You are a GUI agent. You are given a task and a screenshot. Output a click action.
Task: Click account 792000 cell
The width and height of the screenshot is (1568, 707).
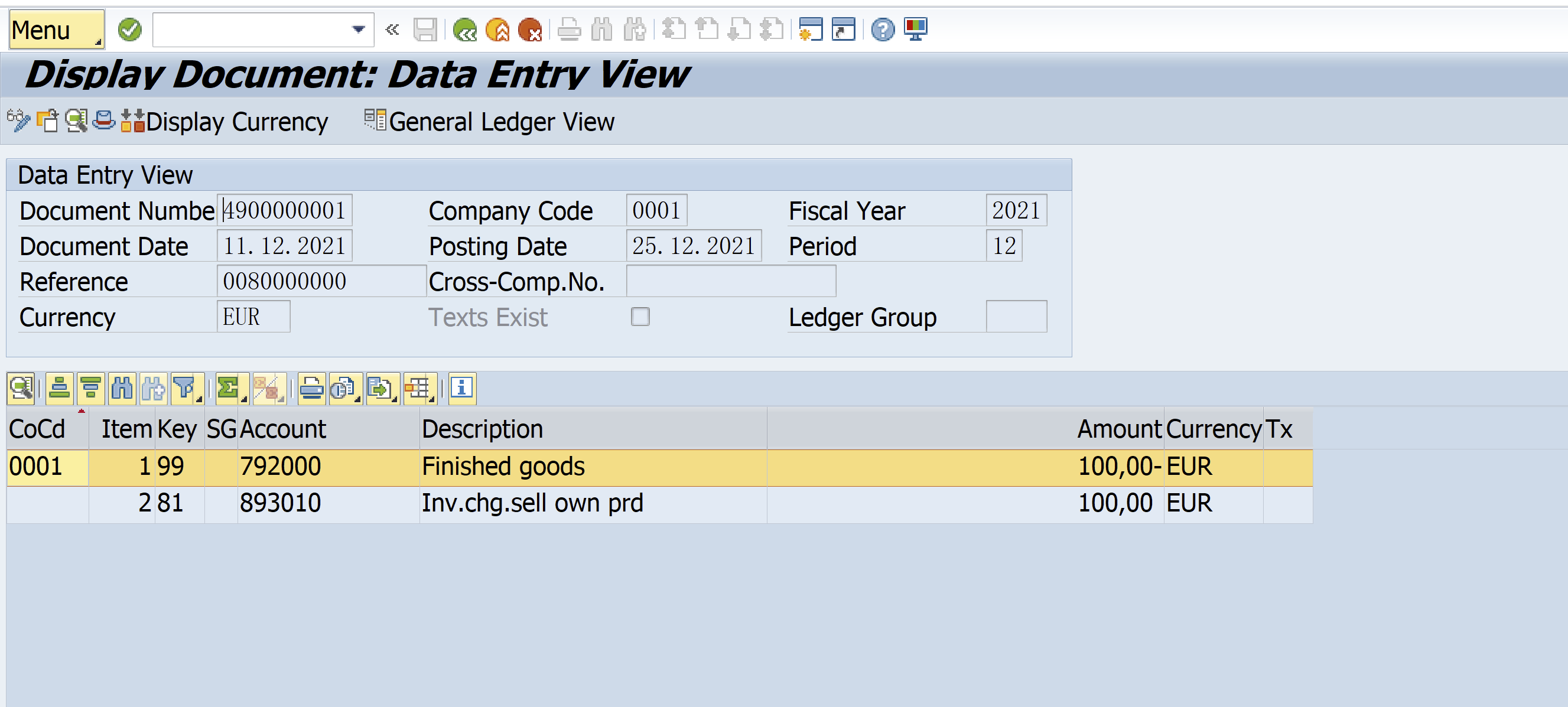(x=328, y=467)
